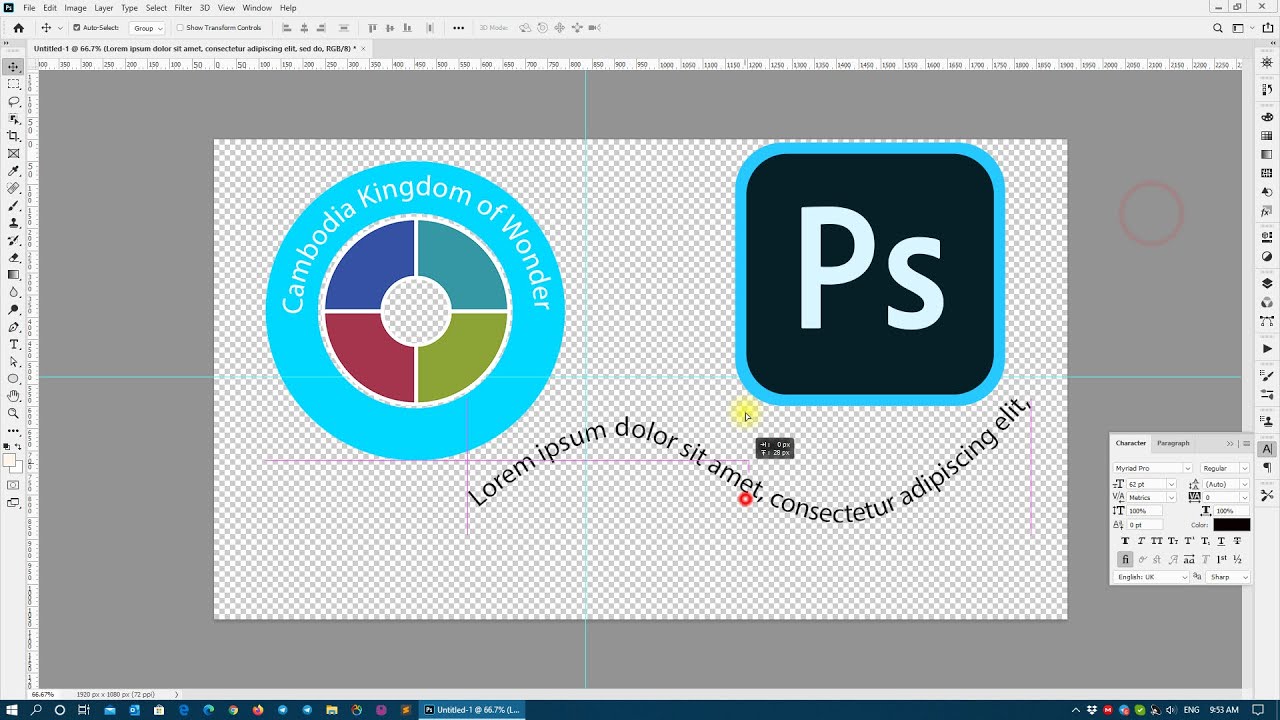Select the Gradient tool

[x=13, y=274]
